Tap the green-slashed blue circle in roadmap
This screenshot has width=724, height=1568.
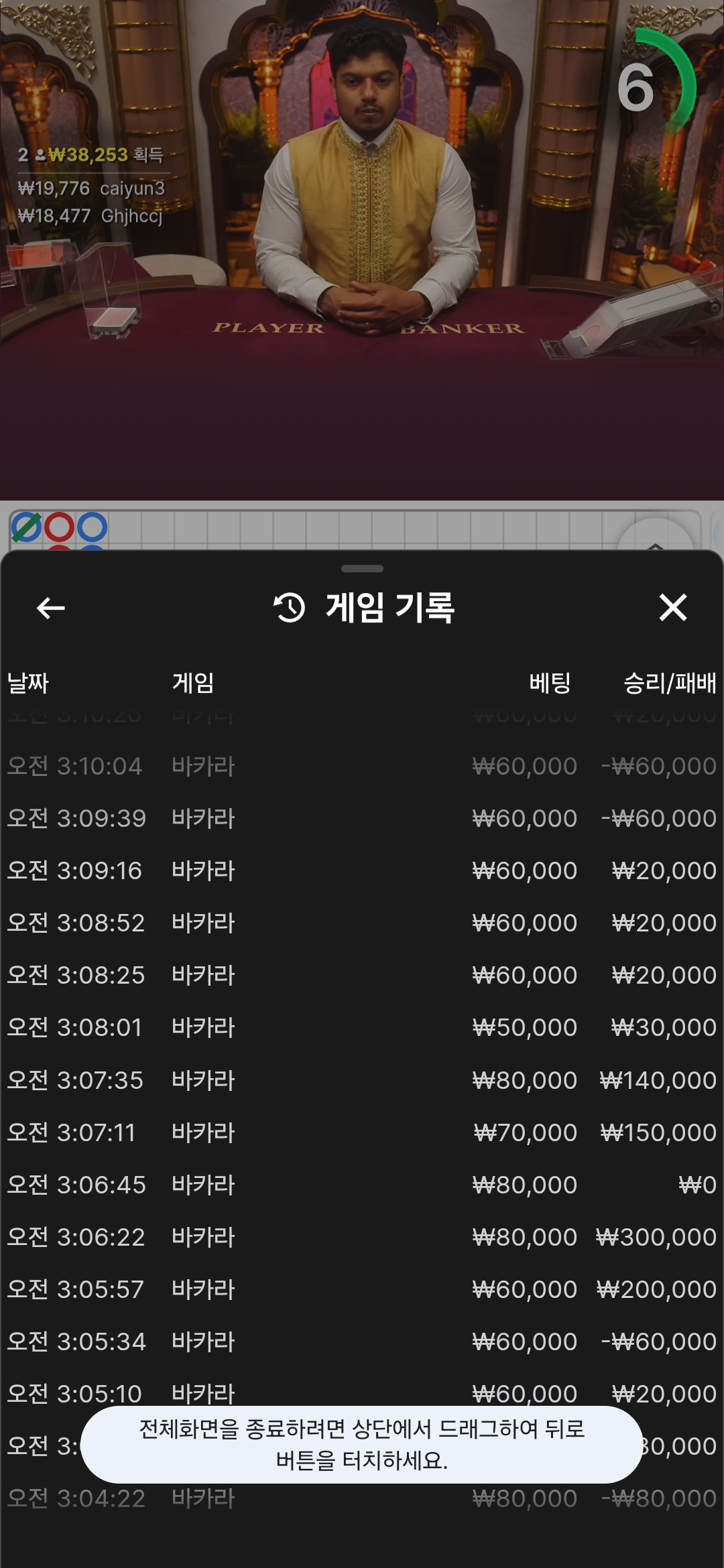click(25, 527)
